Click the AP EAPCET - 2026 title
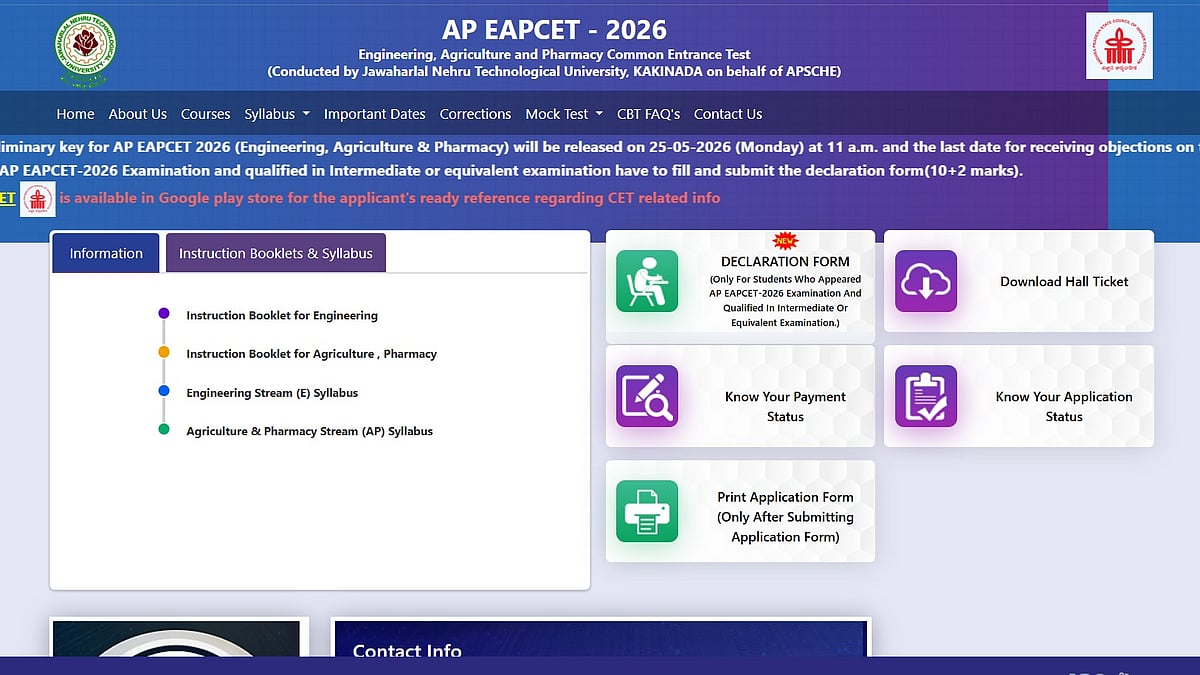The height and width of the screenshot is (675, 1200). click(x=554, y=29)
